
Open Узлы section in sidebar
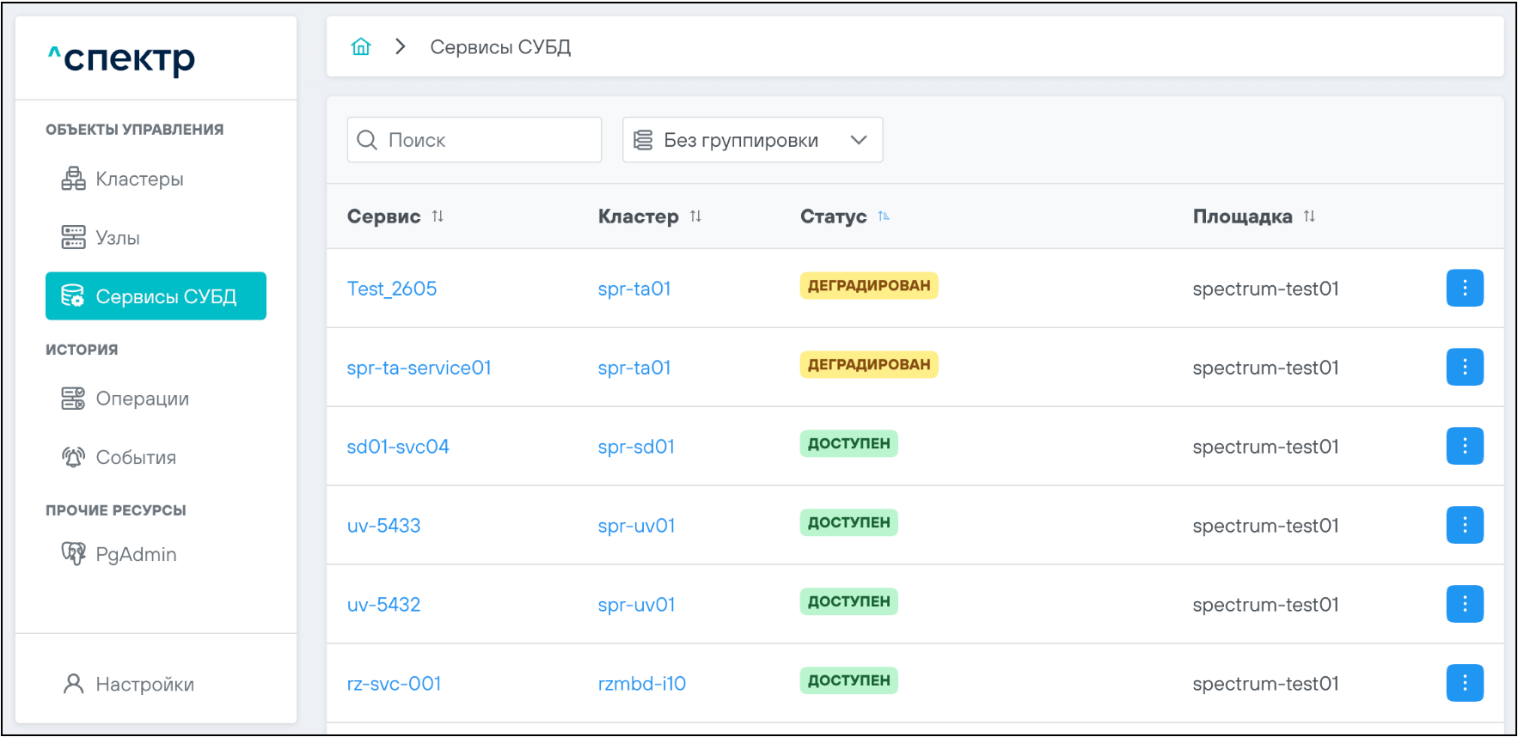[x=117, y=238]
